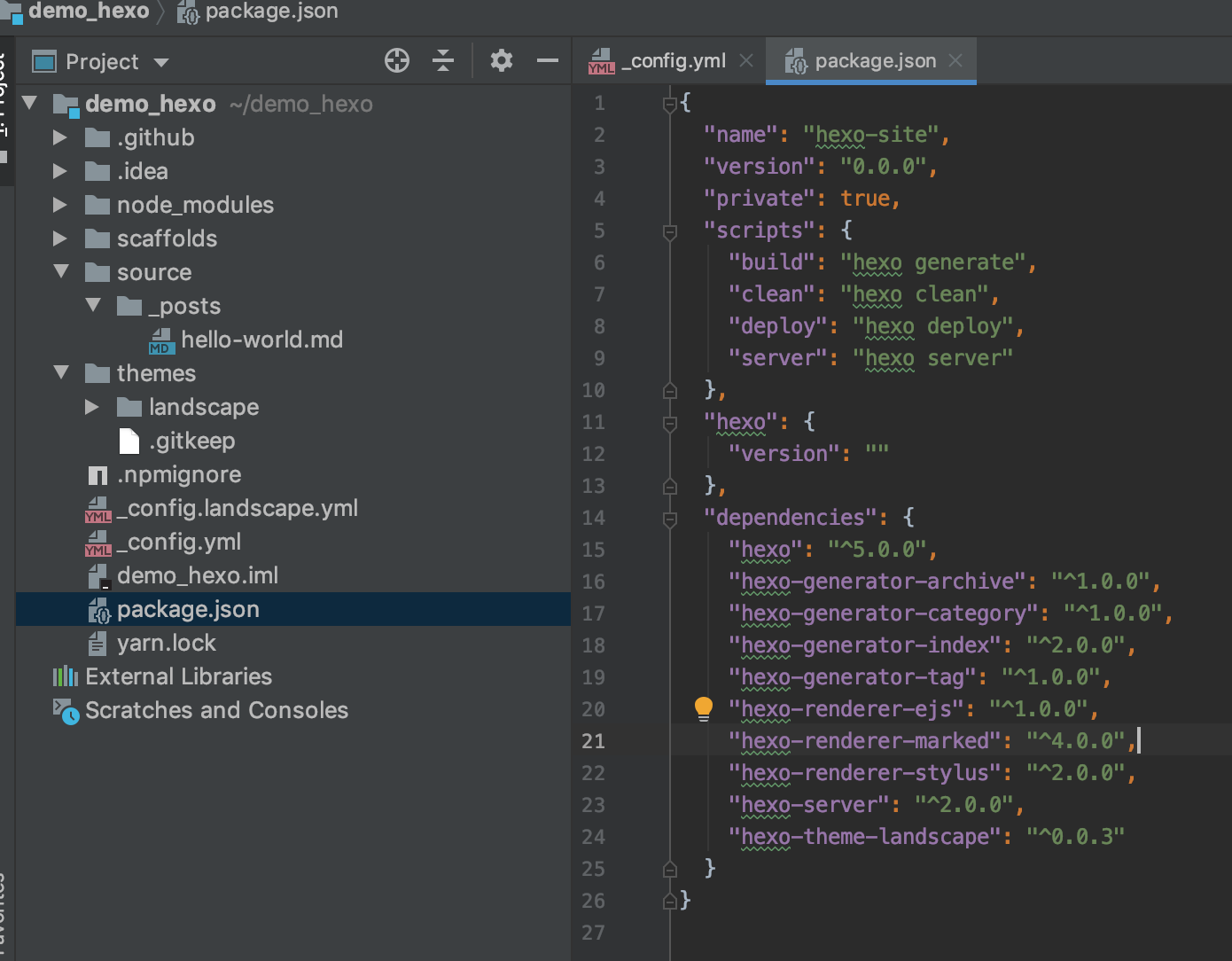1232x961 pixels.
Task: Click fold end marker at line 10
Action: (x=670, y=390)
